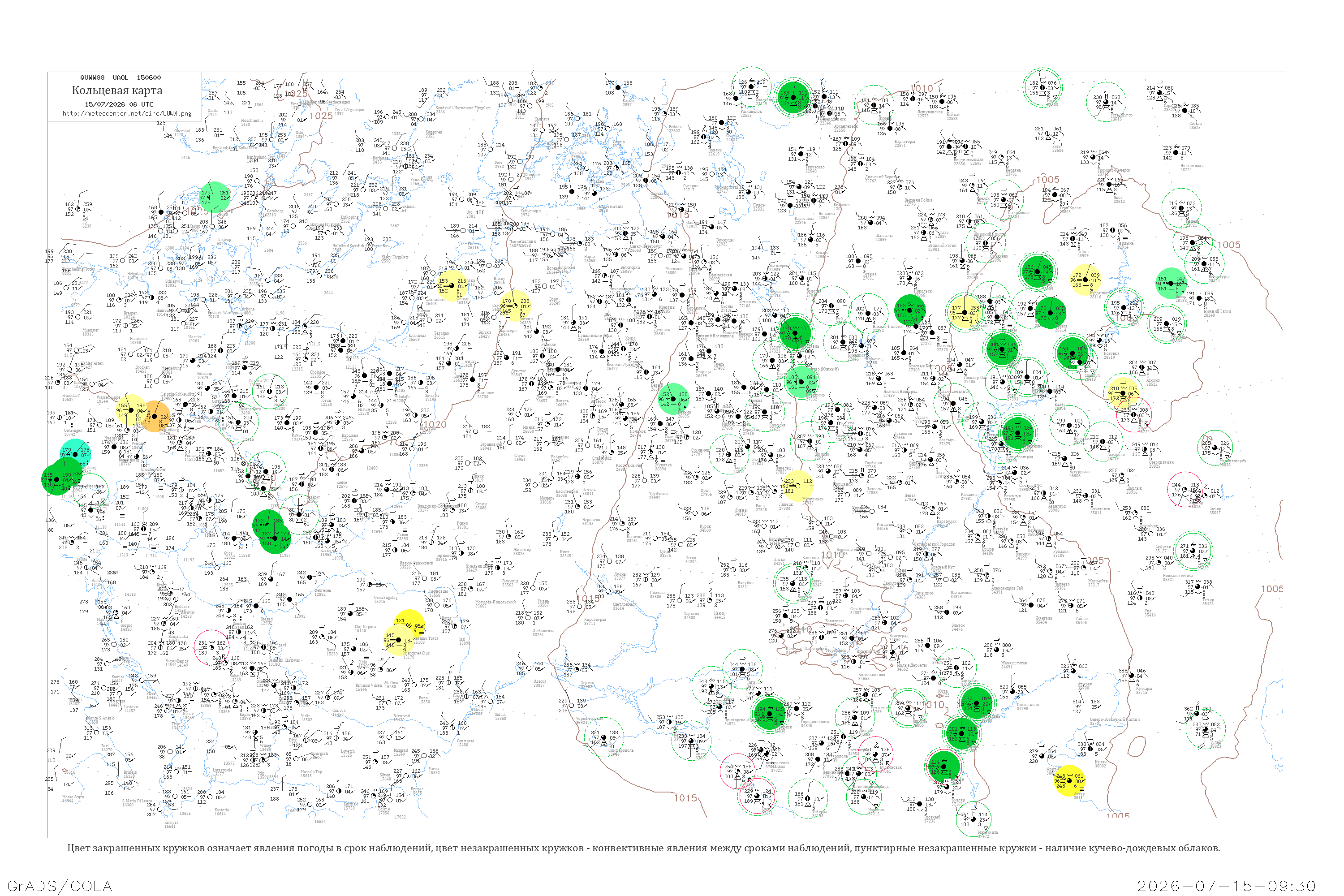
Task: Click the Каргополь station label
Action: pyautogui.click(x=805, y=219)
